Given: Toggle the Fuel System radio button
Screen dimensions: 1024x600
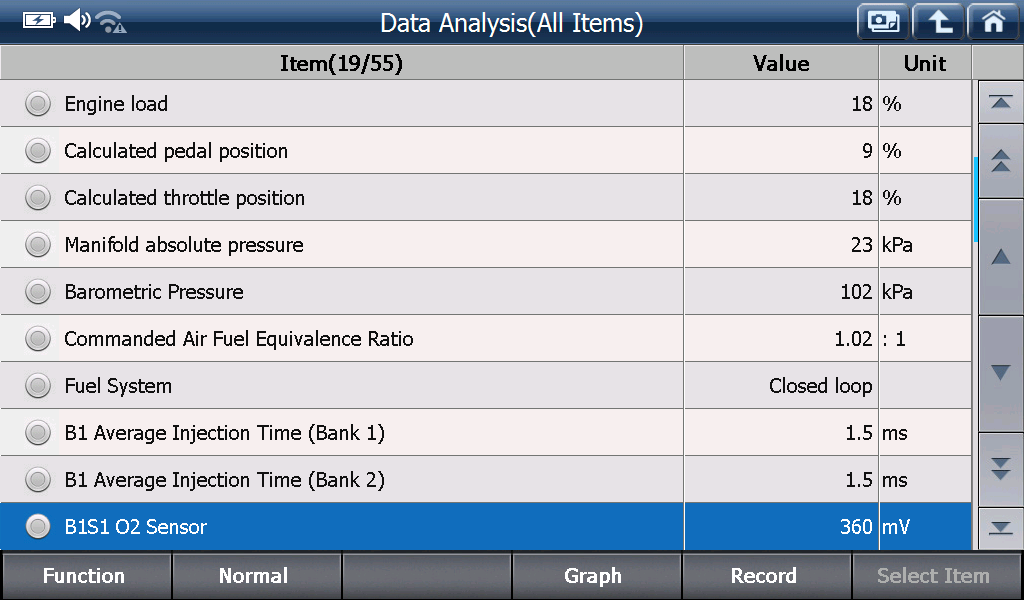Looking at the screenshot, I should (x=38, y=386).
